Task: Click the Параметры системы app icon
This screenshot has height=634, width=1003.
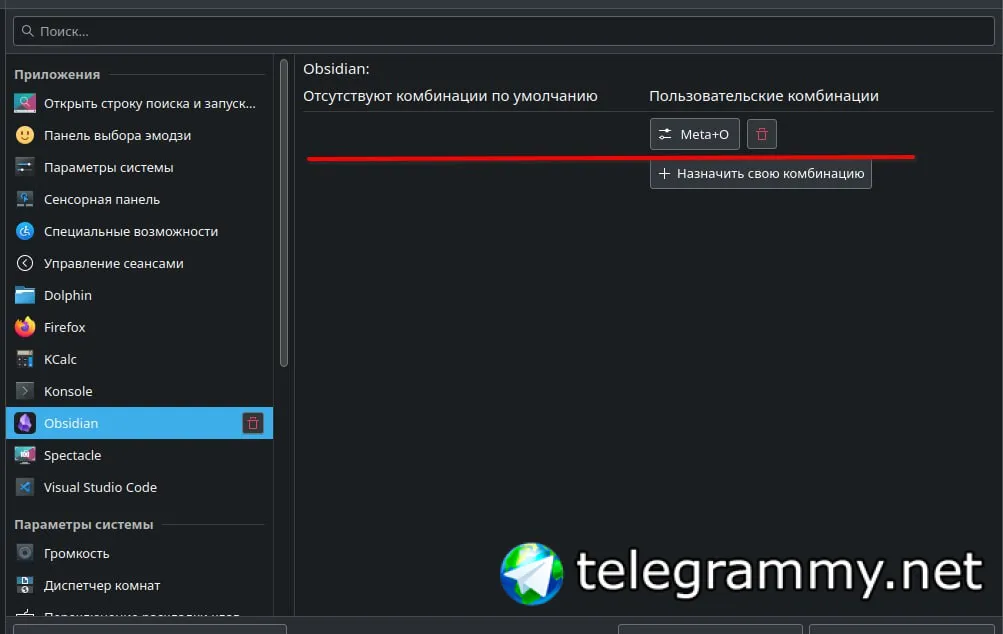Action: [x=25, y=167]
